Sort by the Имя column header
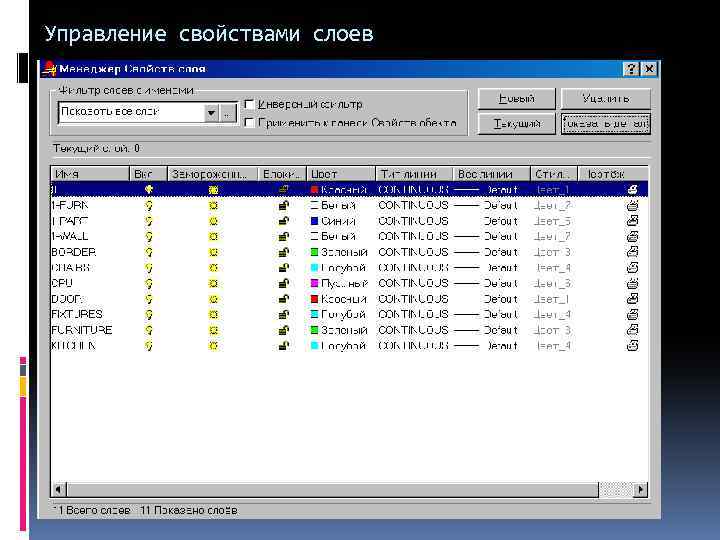 (90, 174)
